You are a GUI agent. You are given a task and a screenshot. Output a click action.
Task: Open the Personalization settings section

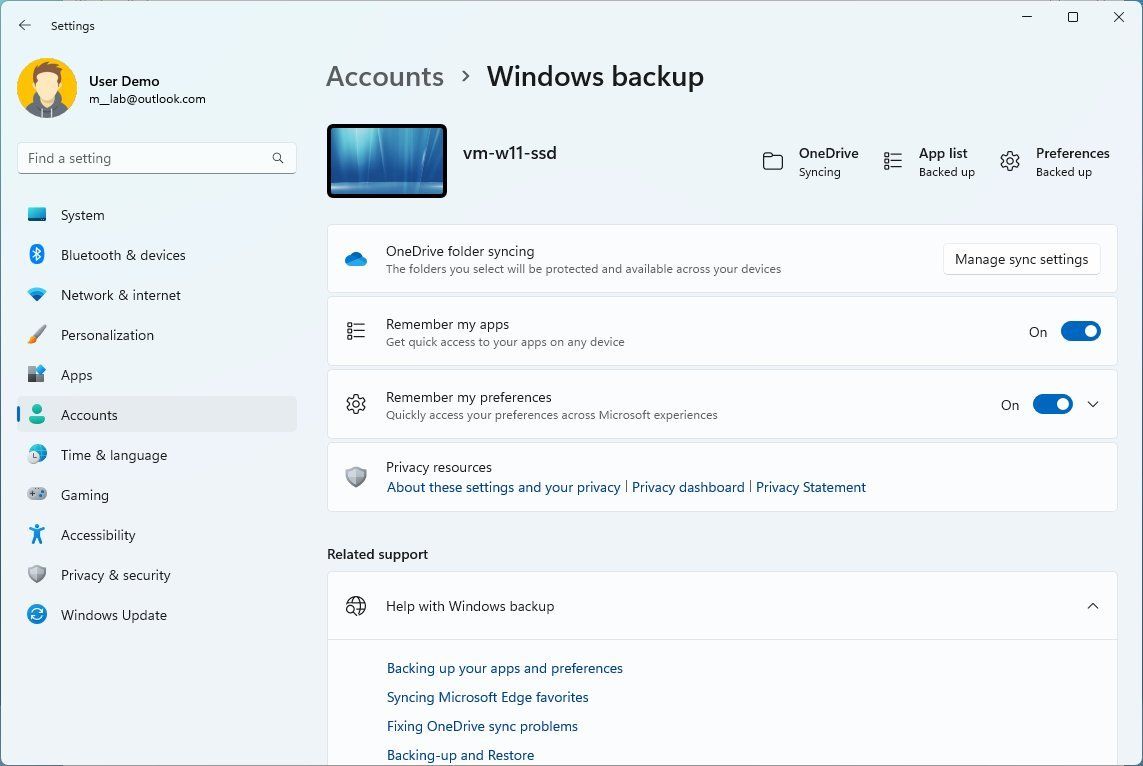tap(107, 335)
